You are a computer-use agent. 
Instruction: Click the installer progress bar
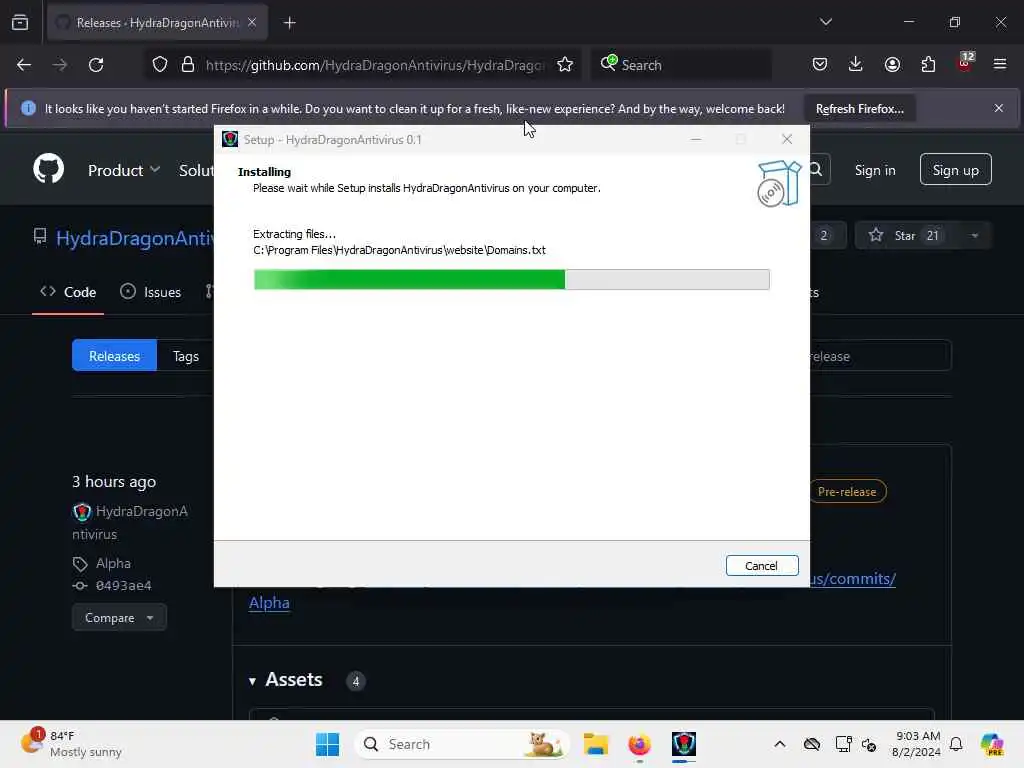(x=511, y=280)
